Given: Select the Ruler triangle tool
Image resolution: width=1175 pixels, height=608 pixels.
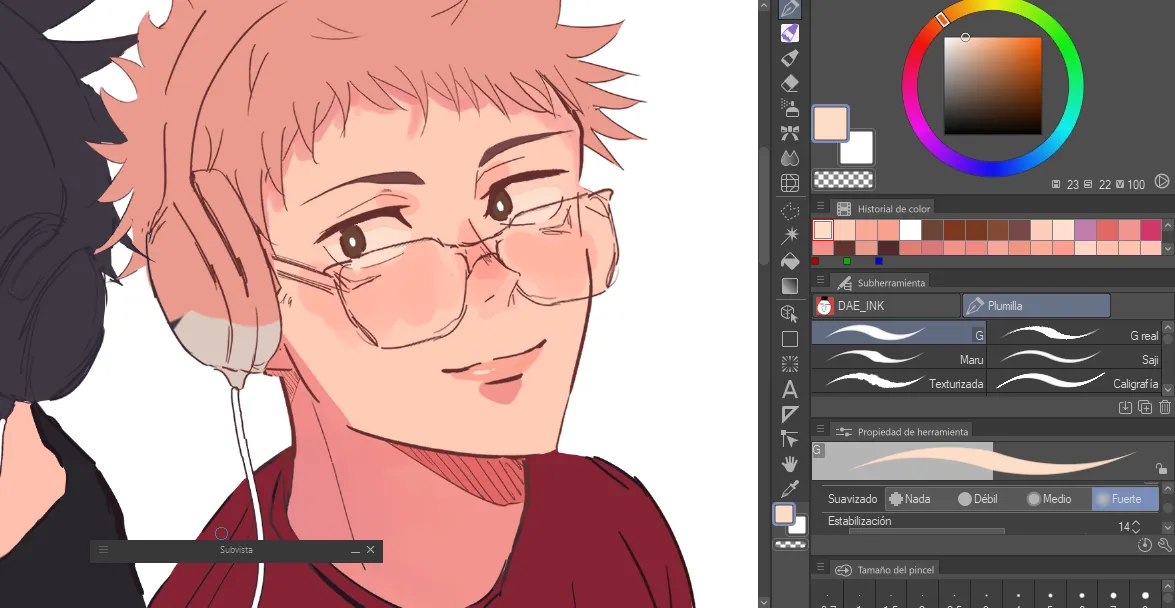Looking at the screenshot, I should (x=789, y=414).
